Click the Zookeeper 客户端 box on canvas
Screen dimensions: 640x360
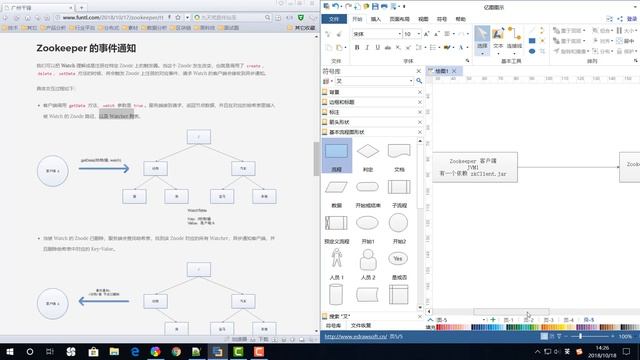pos(475,167)
